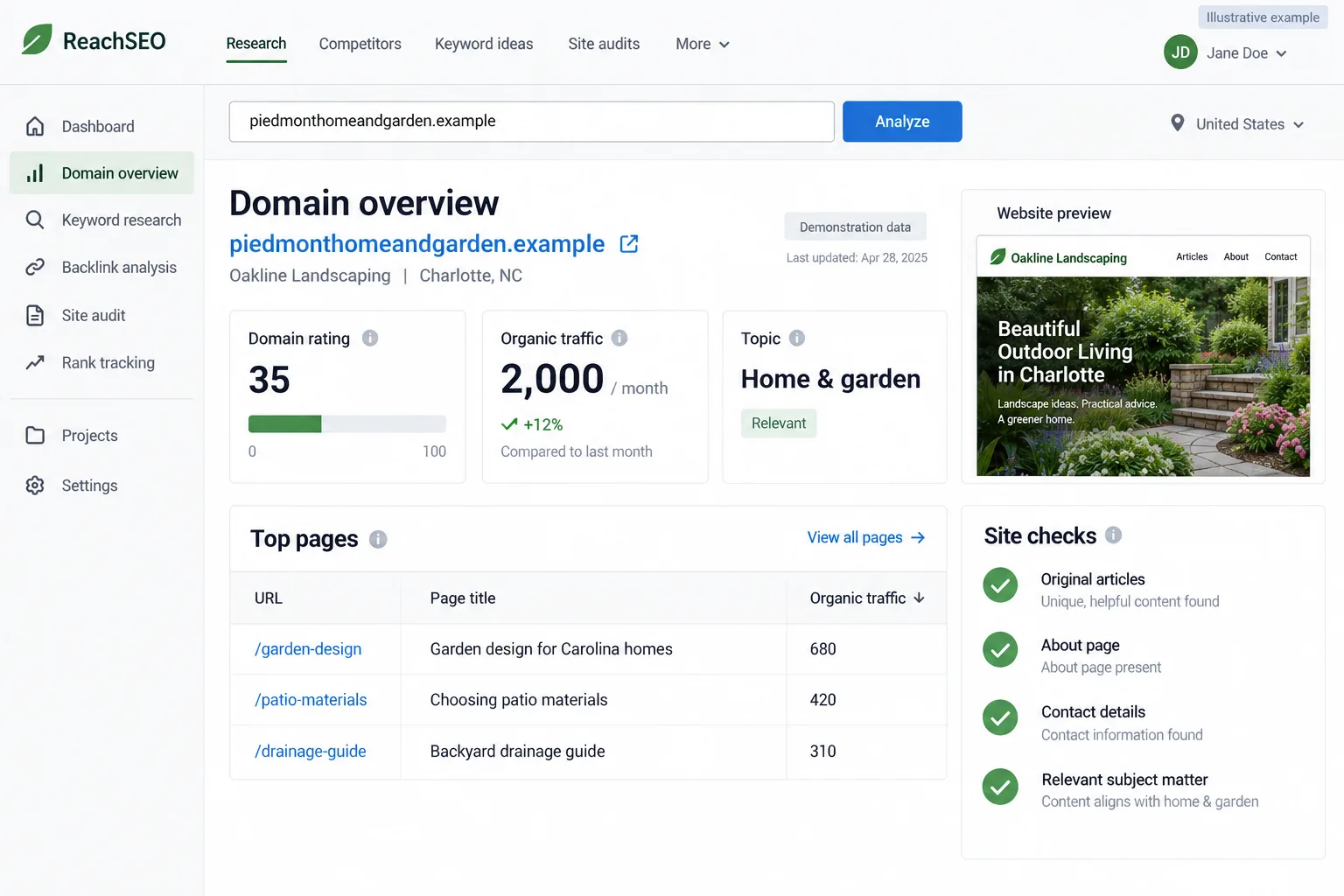This screenshot has width=1344, height=896.
Task: Click the Original articles green check icon
Action: click(x=1000, y=585)
